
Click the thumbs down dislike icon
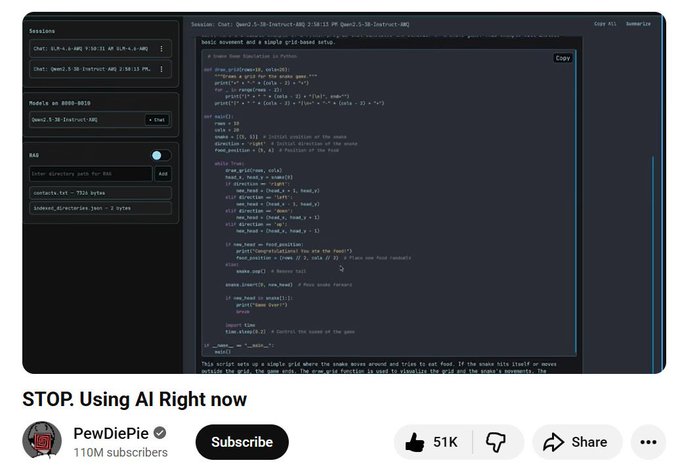pos(496,442)
